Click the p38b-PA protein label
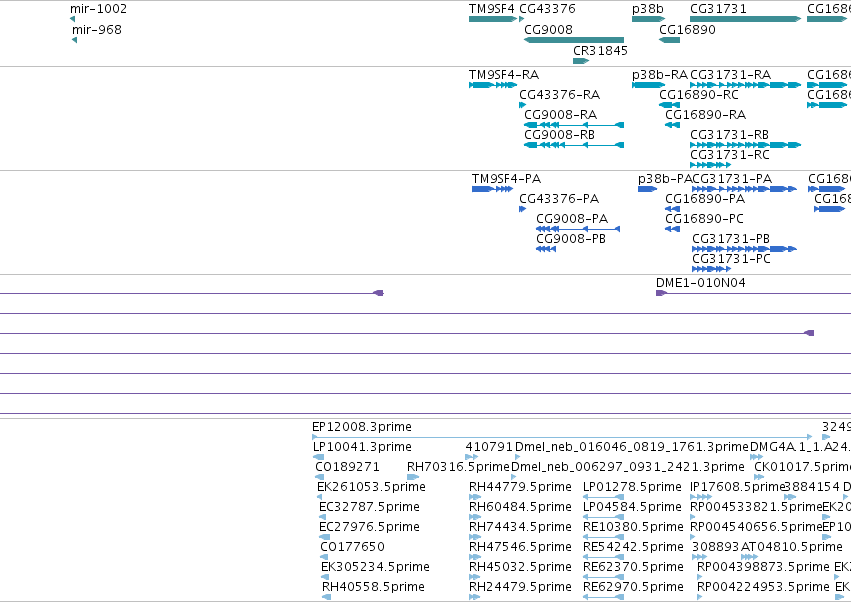 point(665,179)
